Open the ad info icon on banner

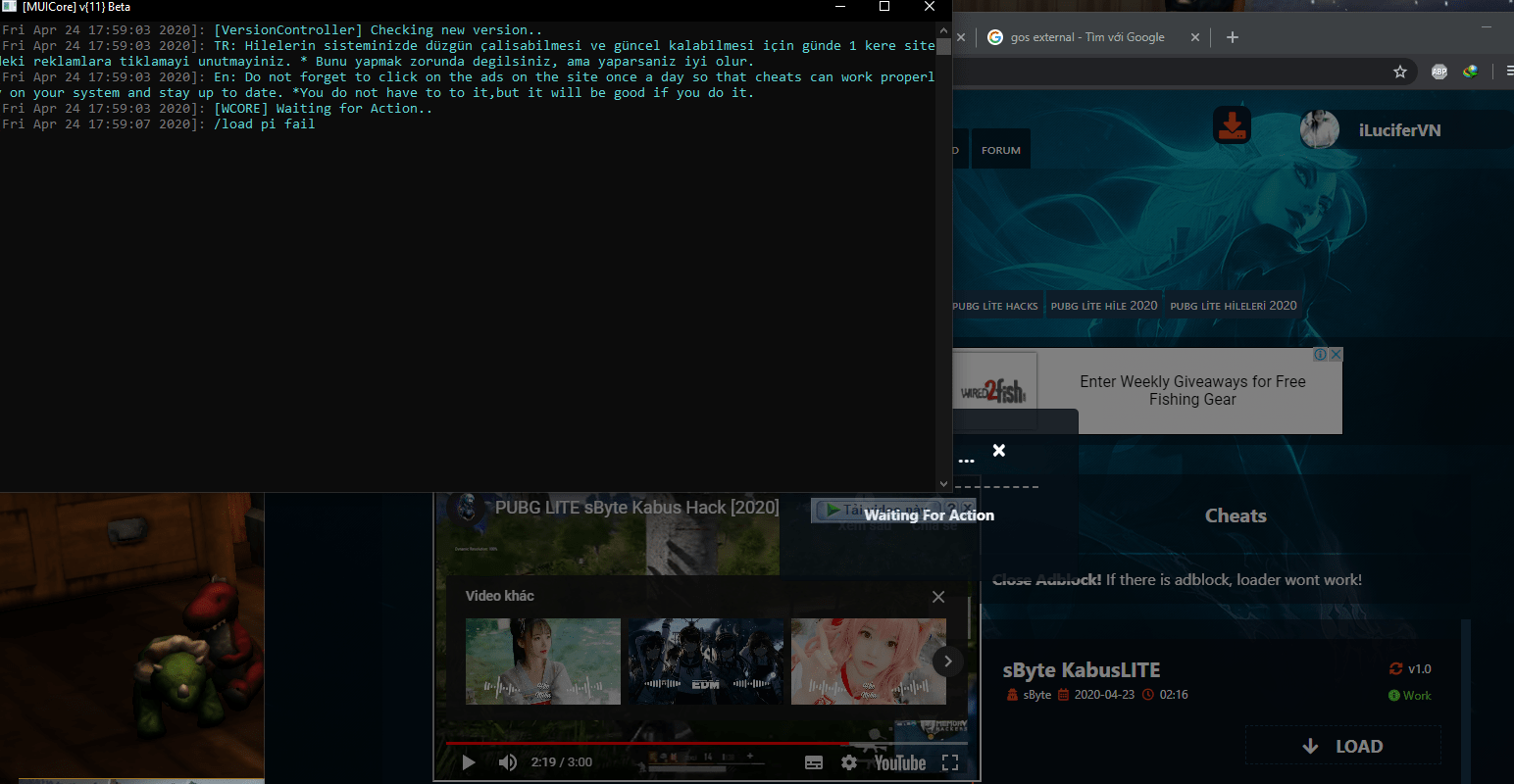[x=1320, y=355]
